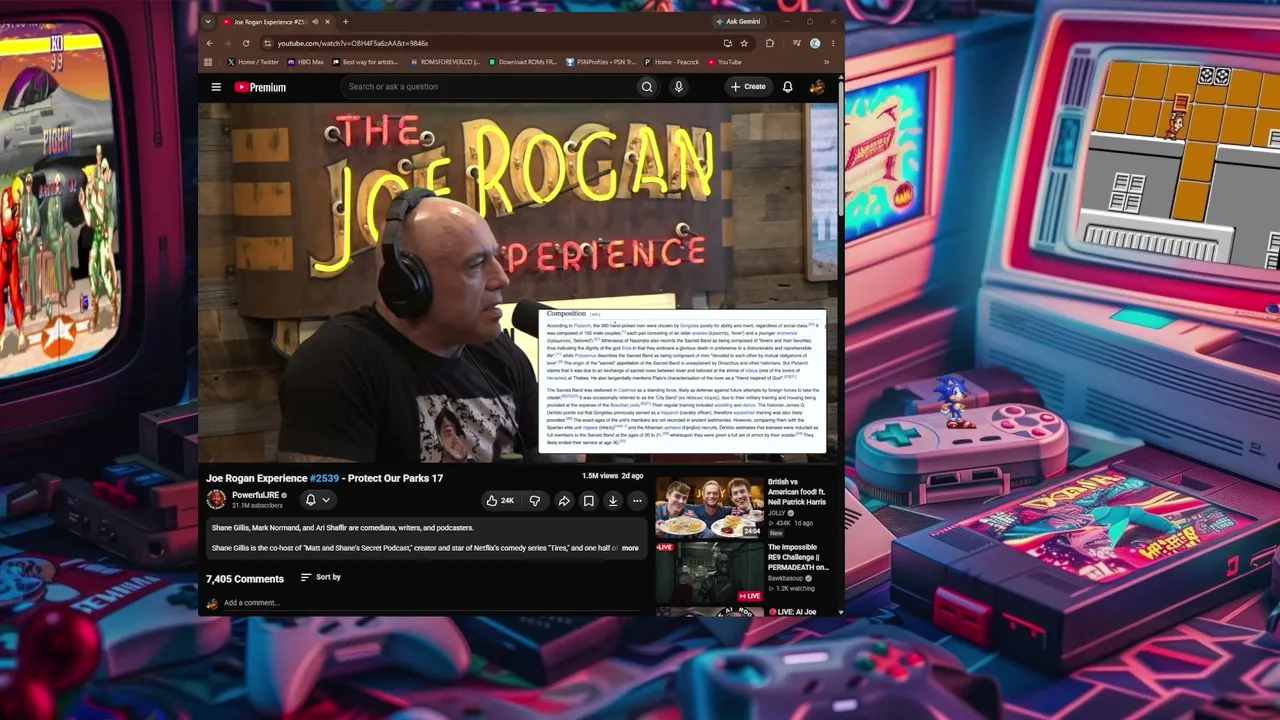Click the video player to pause
This screenshot has height=720, width=1280.
tap(520, 281)
